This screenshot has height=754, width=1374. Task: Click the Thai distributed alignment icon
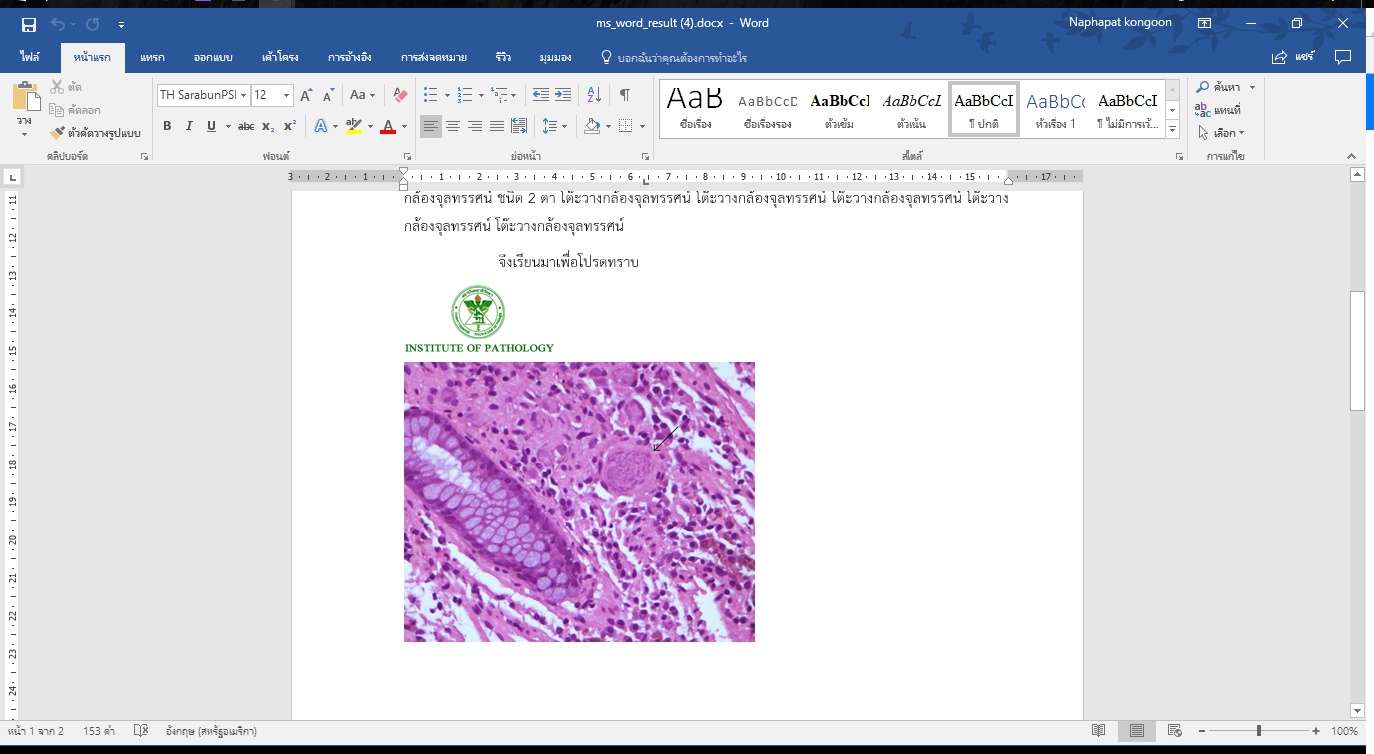(x=519, y=126)
